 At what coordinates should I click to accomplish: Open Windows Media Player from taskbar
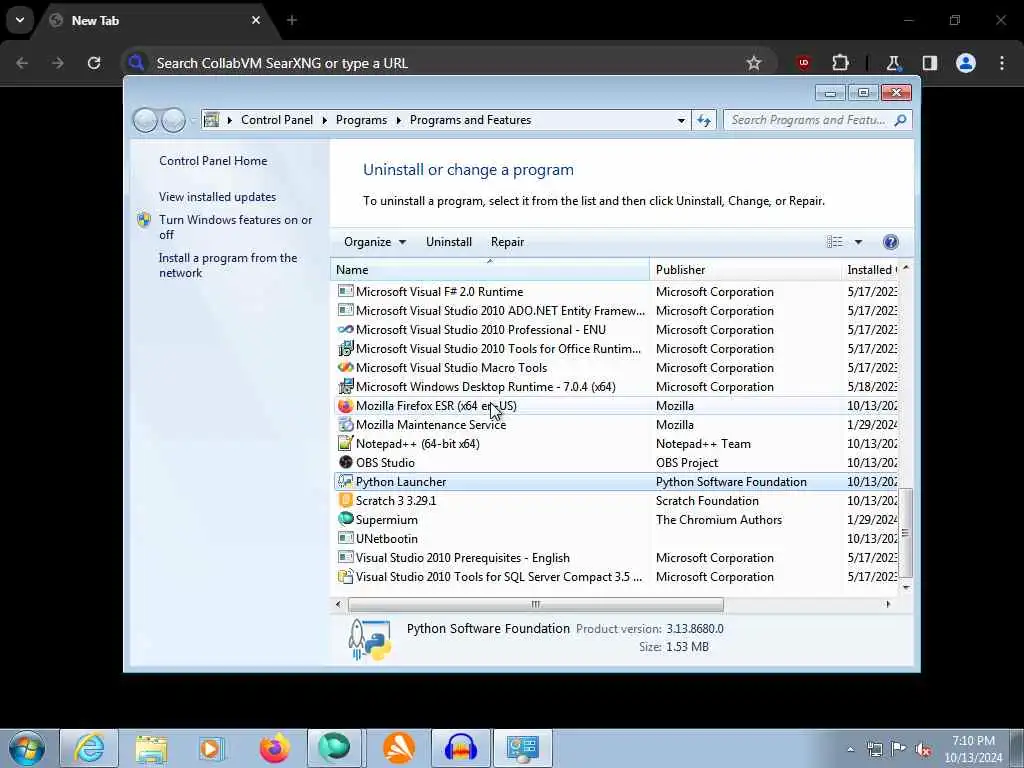click(x=212, y=748)
